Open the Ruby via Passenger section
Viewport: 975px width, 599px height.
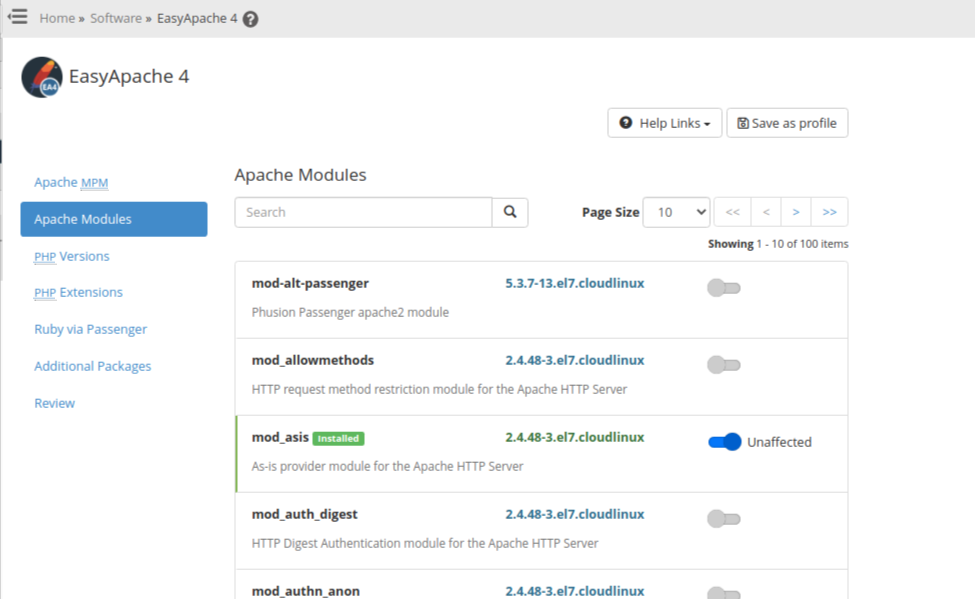[x=91, y=329]
